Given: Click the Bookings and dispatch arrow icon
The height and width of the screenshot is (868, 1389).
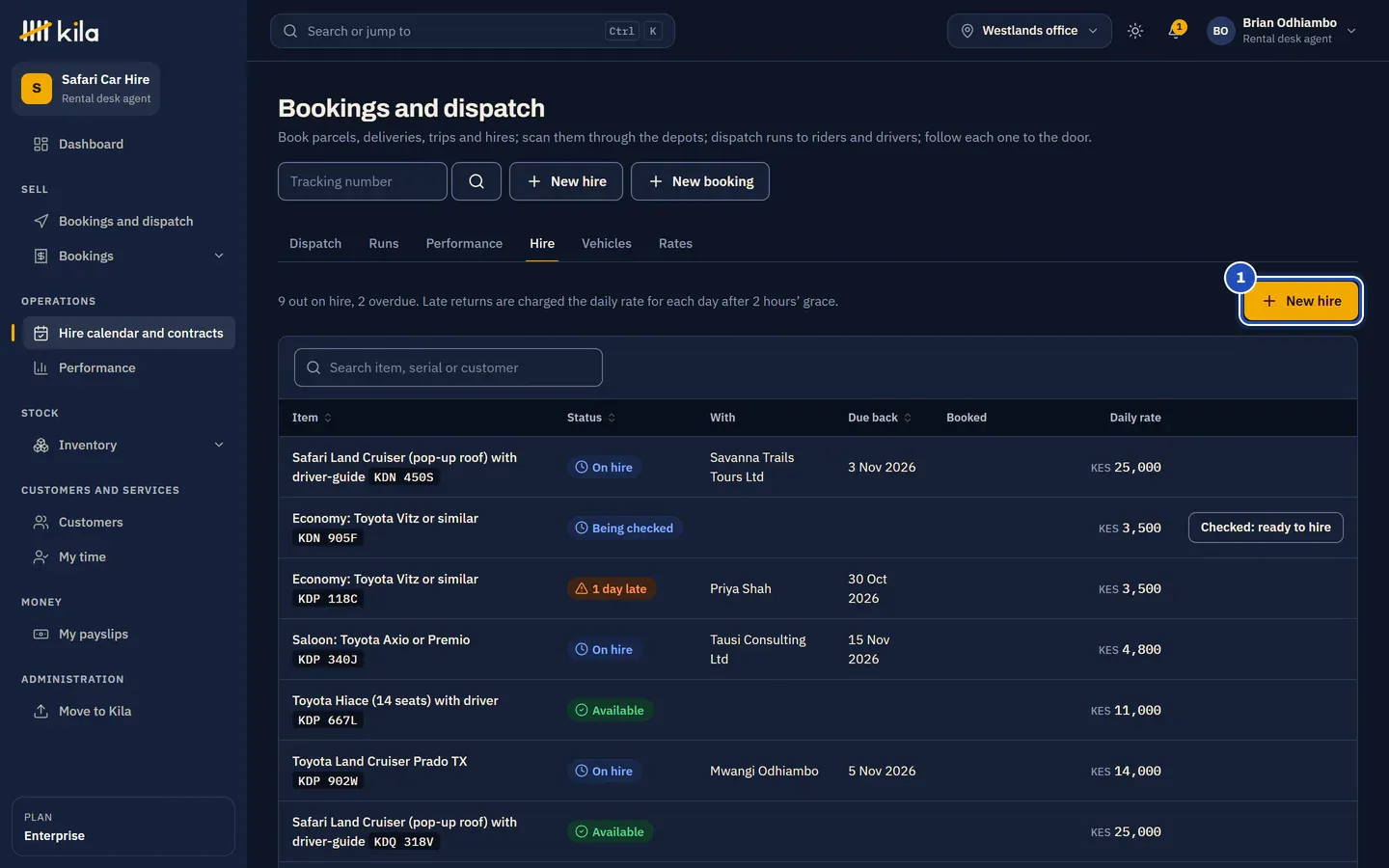Looking at the screenshot, I should click(41, 221).
